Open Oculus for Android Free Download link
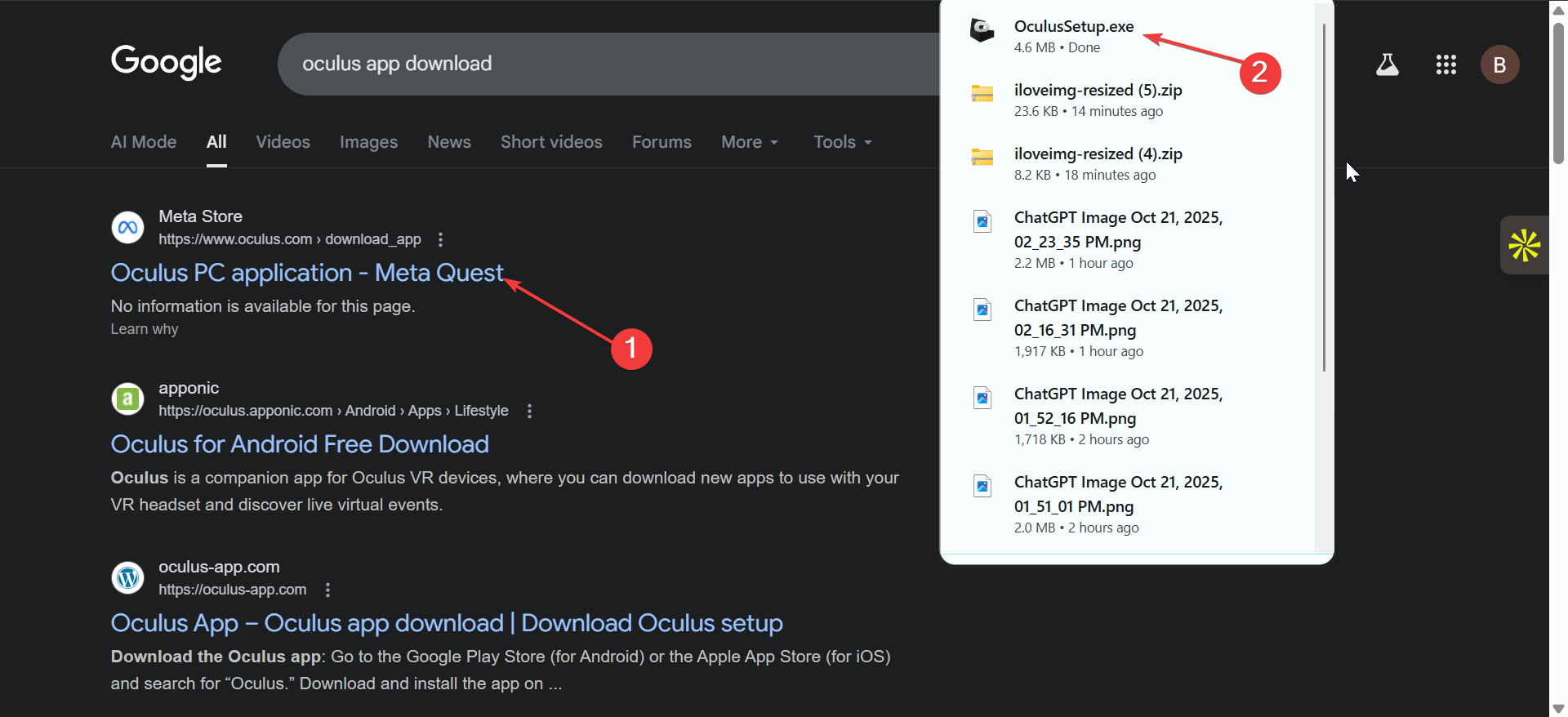Screen dimensions: 1568x717 point(300,444)
